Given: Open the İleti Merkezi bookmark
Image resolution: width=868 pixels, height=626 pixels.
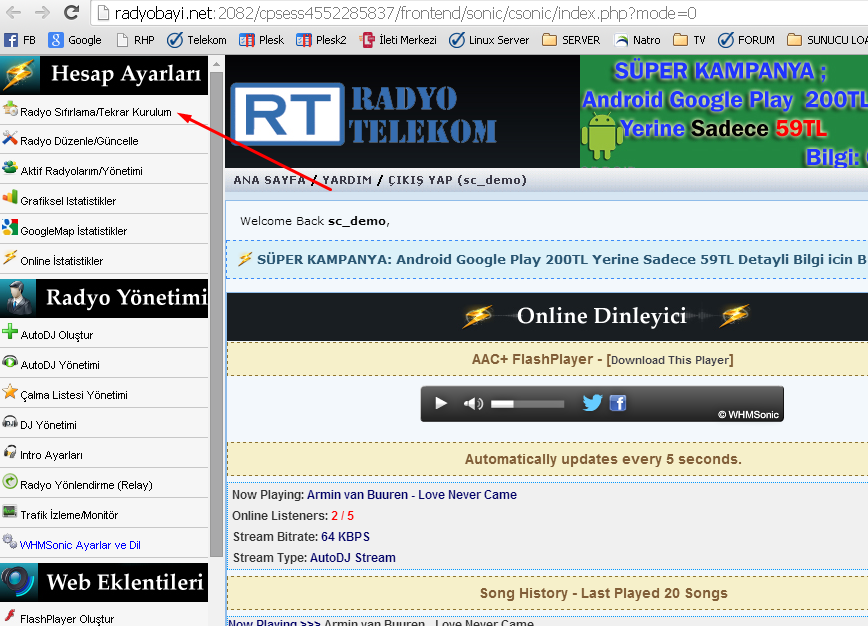Looking at the screenshot, I should pos(398,40).
